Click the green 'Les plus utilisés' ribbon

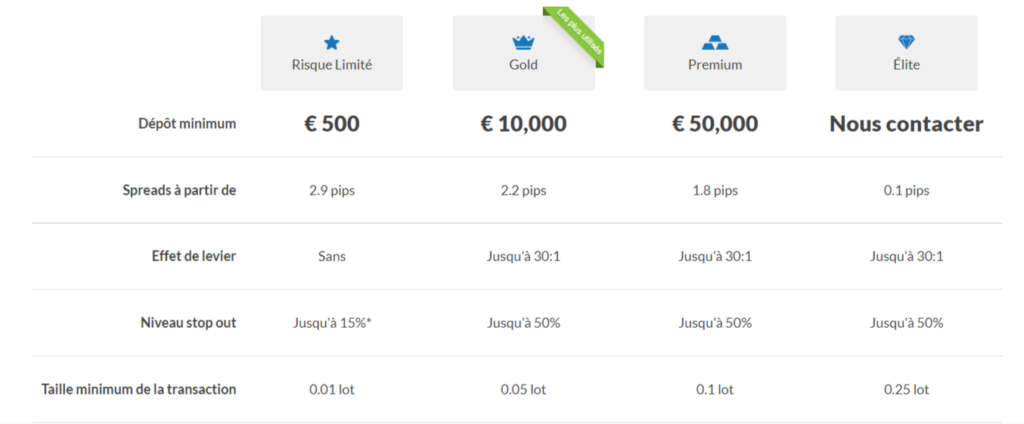[575, 35]
